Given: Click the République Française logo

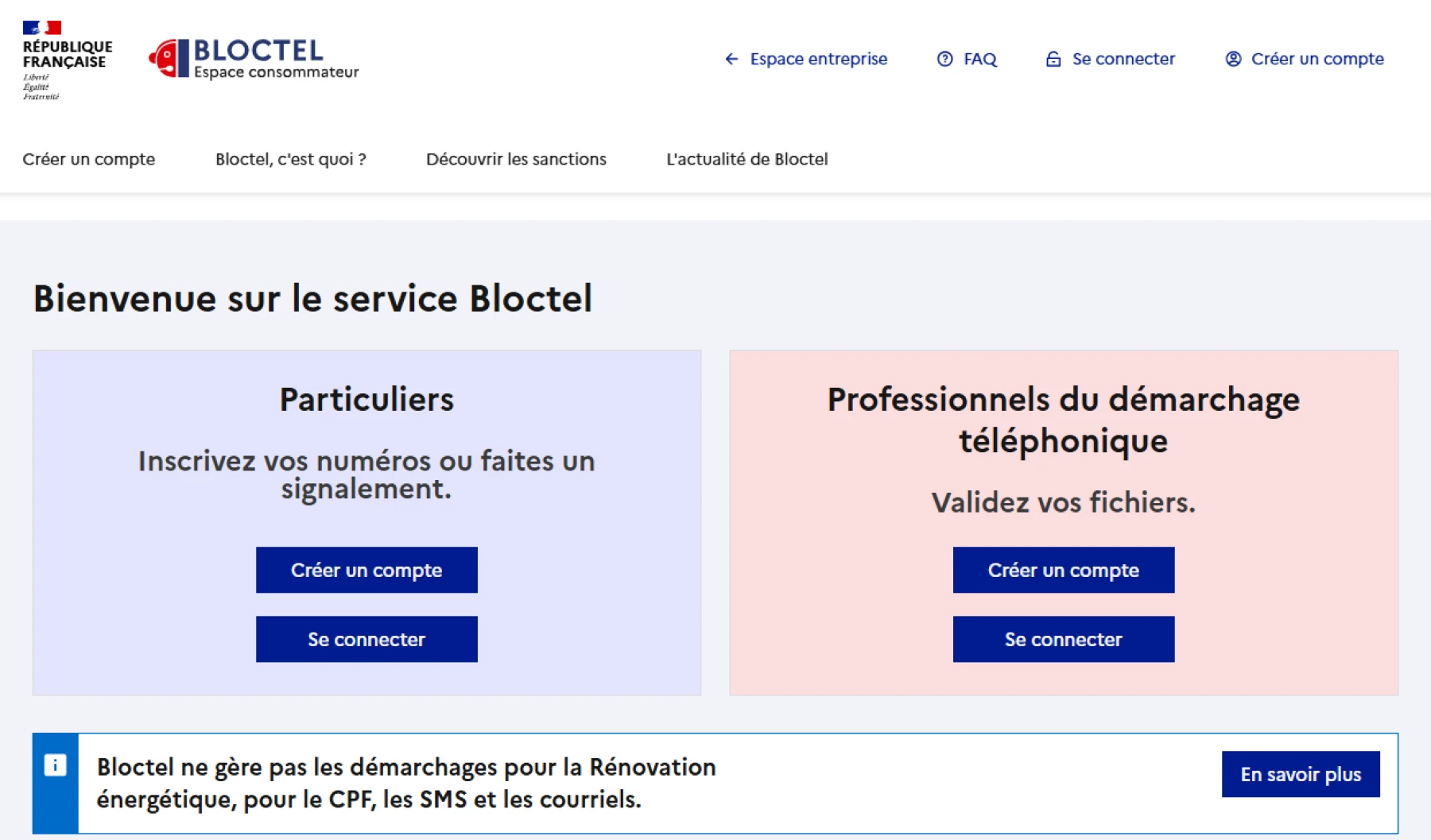Looking at the screenshot, I should (x=68, y=56).
